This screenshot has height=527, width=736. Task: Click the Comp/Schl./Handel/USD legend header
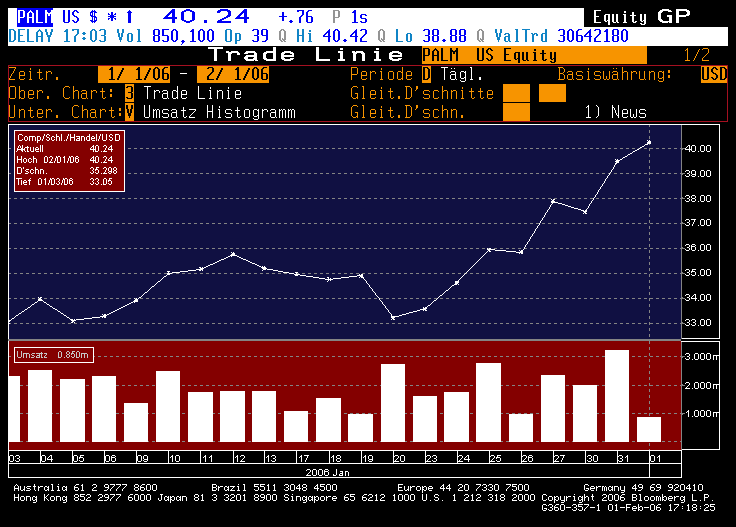tap(69, 137)
